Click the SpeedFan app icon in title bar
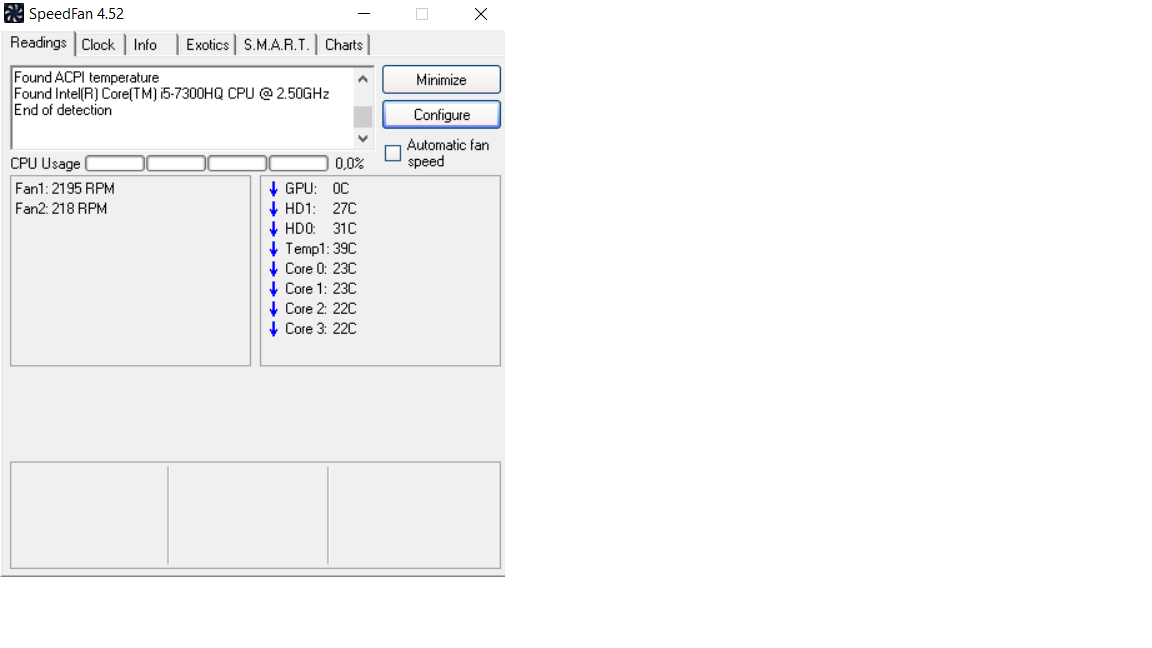This screenshot has height=648, width=1152. point(14,13)
